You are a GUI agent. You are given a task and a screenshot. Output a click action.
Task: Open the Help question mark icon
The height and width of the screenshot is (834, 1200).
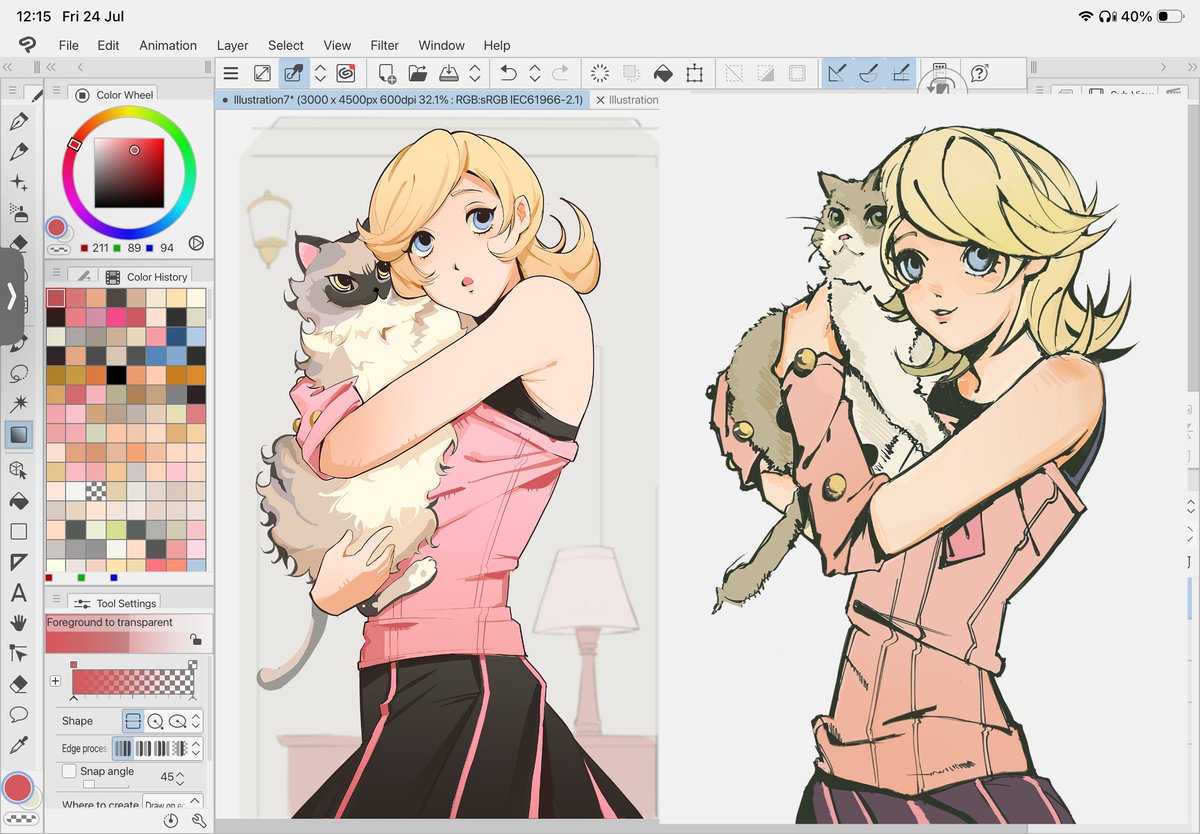980,73
